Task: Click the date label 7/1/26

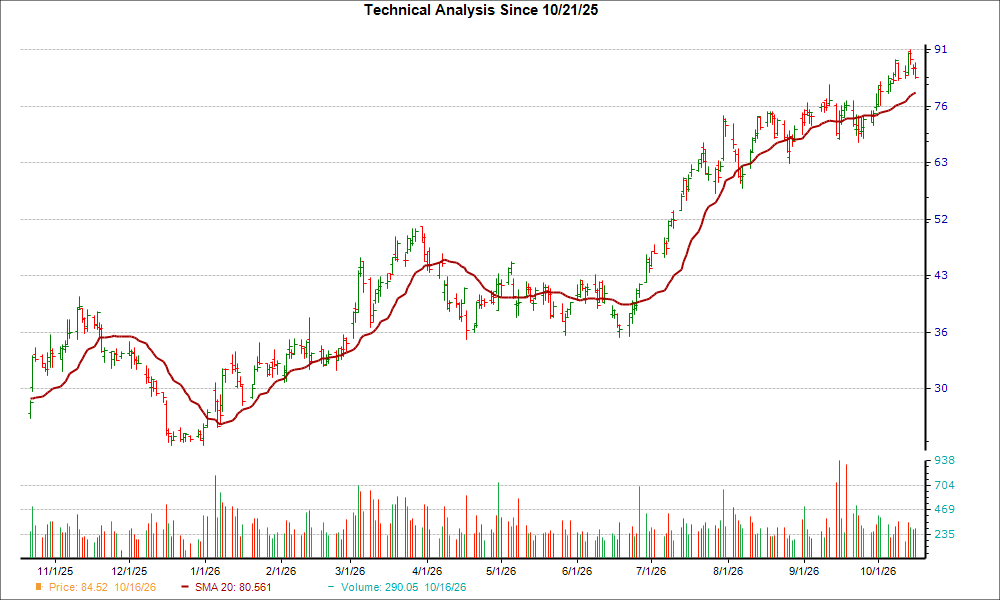Action: pos(651,571)
